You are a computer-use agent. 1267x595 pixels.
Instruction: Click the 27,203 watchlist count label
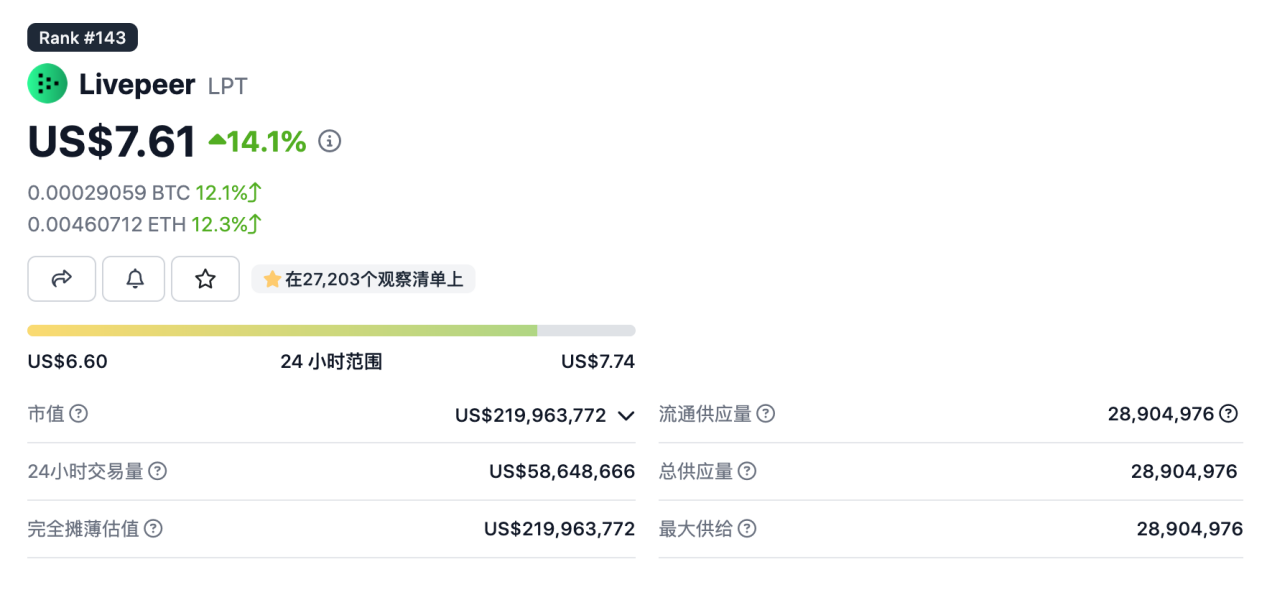tap(364, 280)
